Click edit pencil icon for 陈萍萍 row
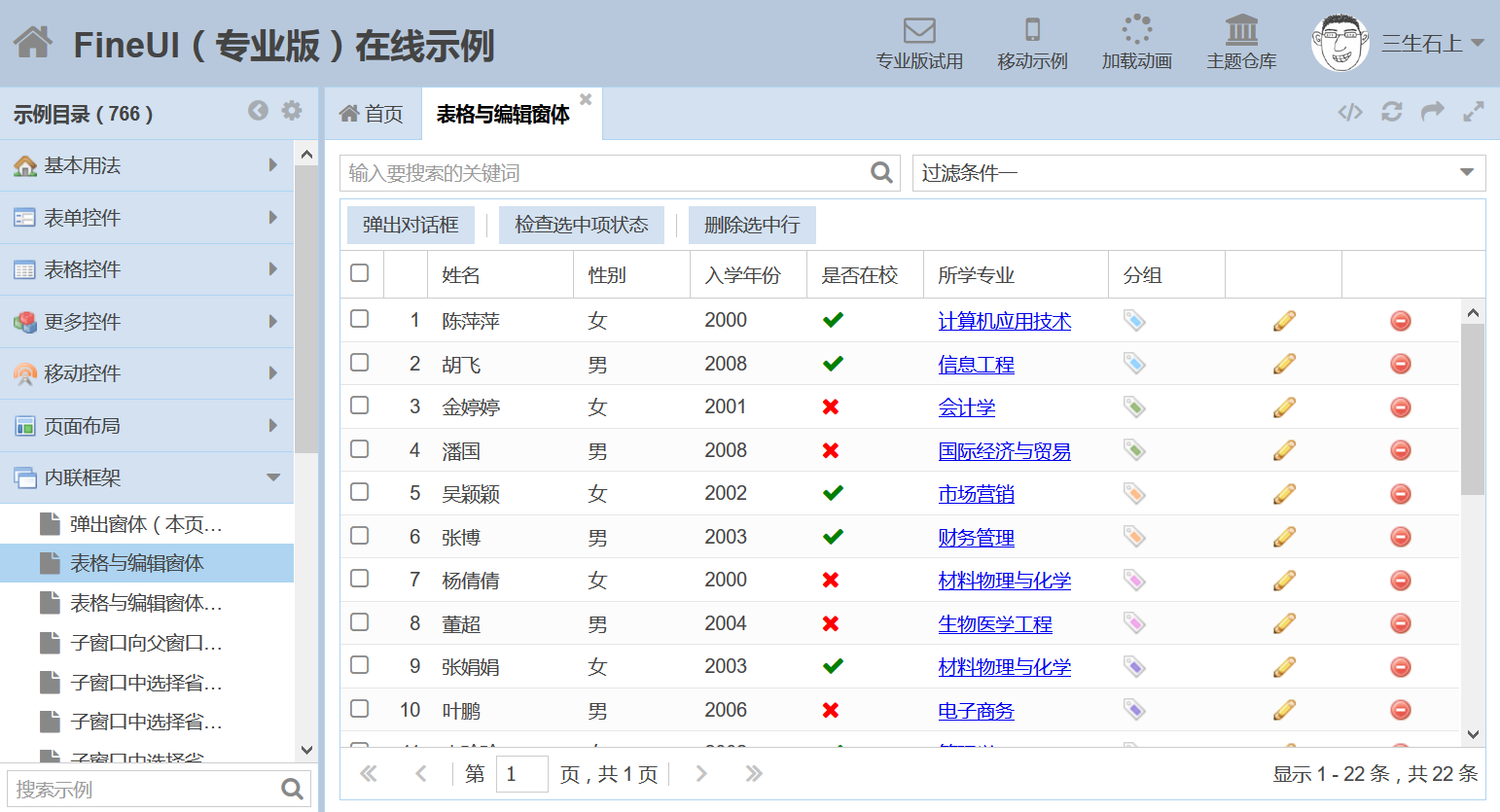This screenshot has height=812, width=1500. click(x=1284, y=321)
